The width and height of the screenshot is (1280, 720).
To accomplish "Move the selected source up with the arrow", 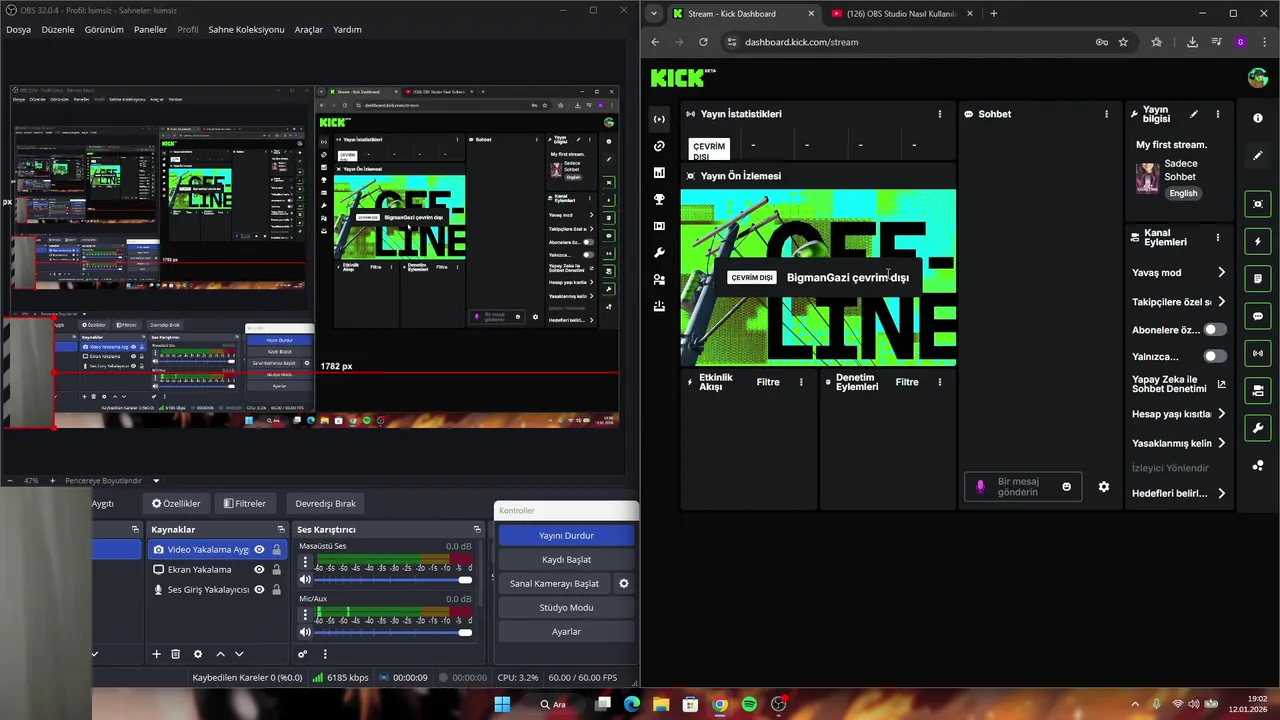I will (x=220, y=654).
